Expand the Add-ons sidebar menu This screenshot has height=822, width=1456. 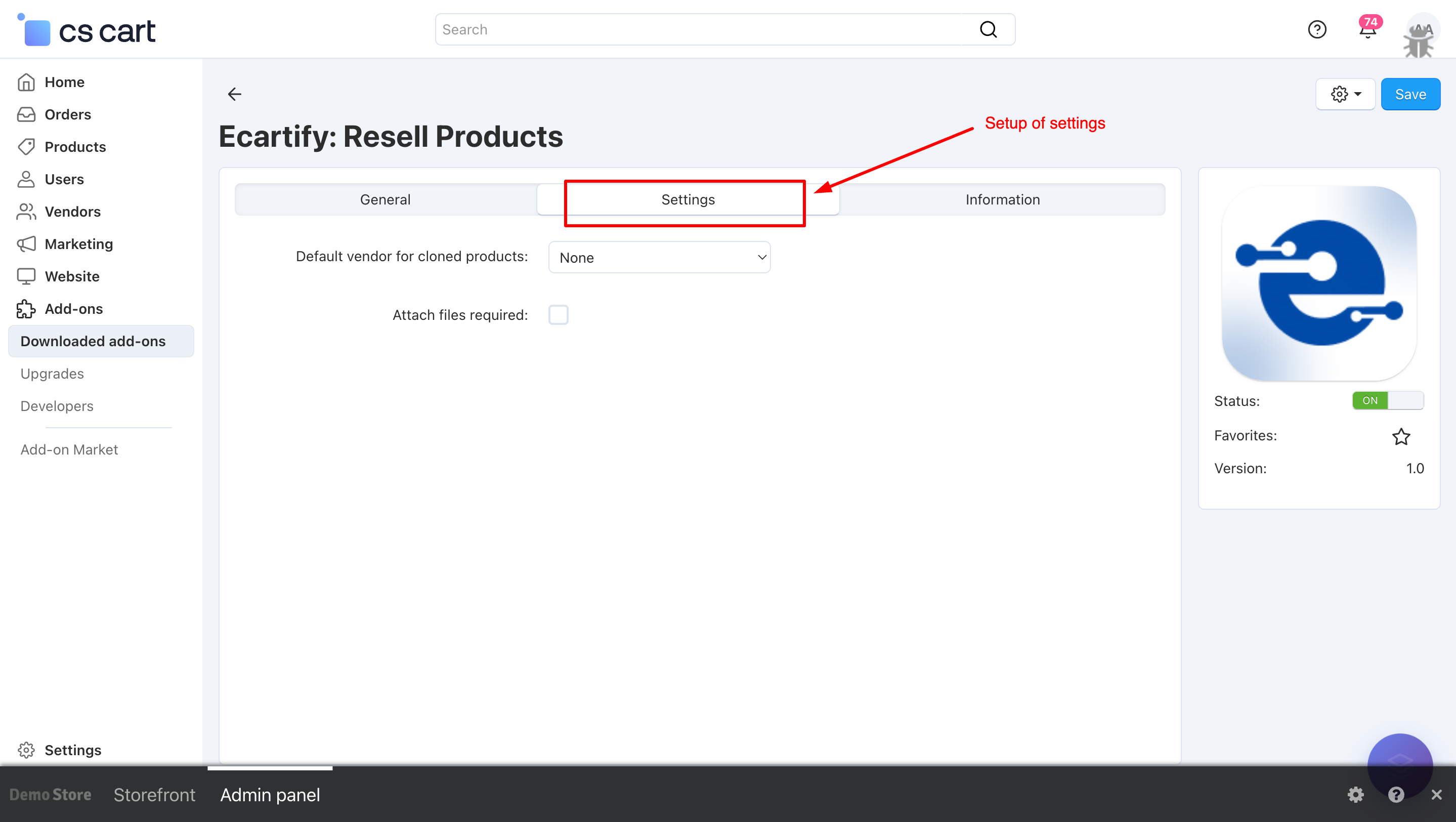coord(73,309)
